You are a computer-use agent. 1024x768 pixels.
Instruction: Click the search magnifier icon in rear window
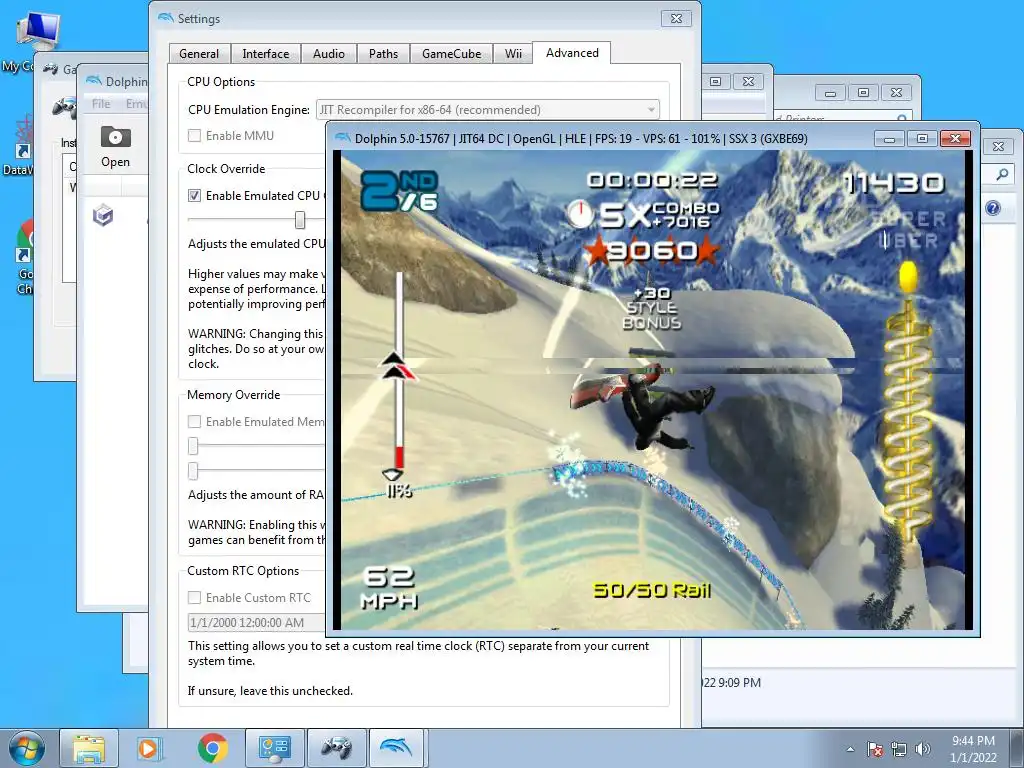tap(1002, 174)
